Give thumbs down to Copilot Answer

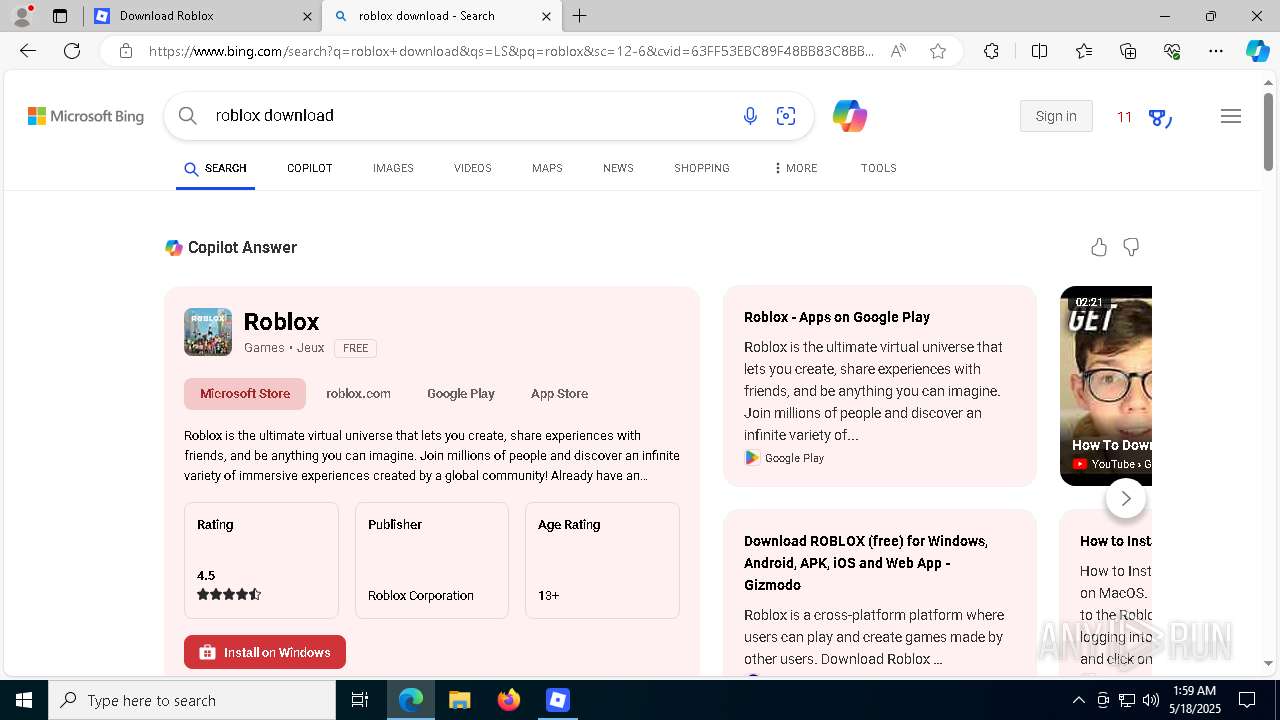1131,247
